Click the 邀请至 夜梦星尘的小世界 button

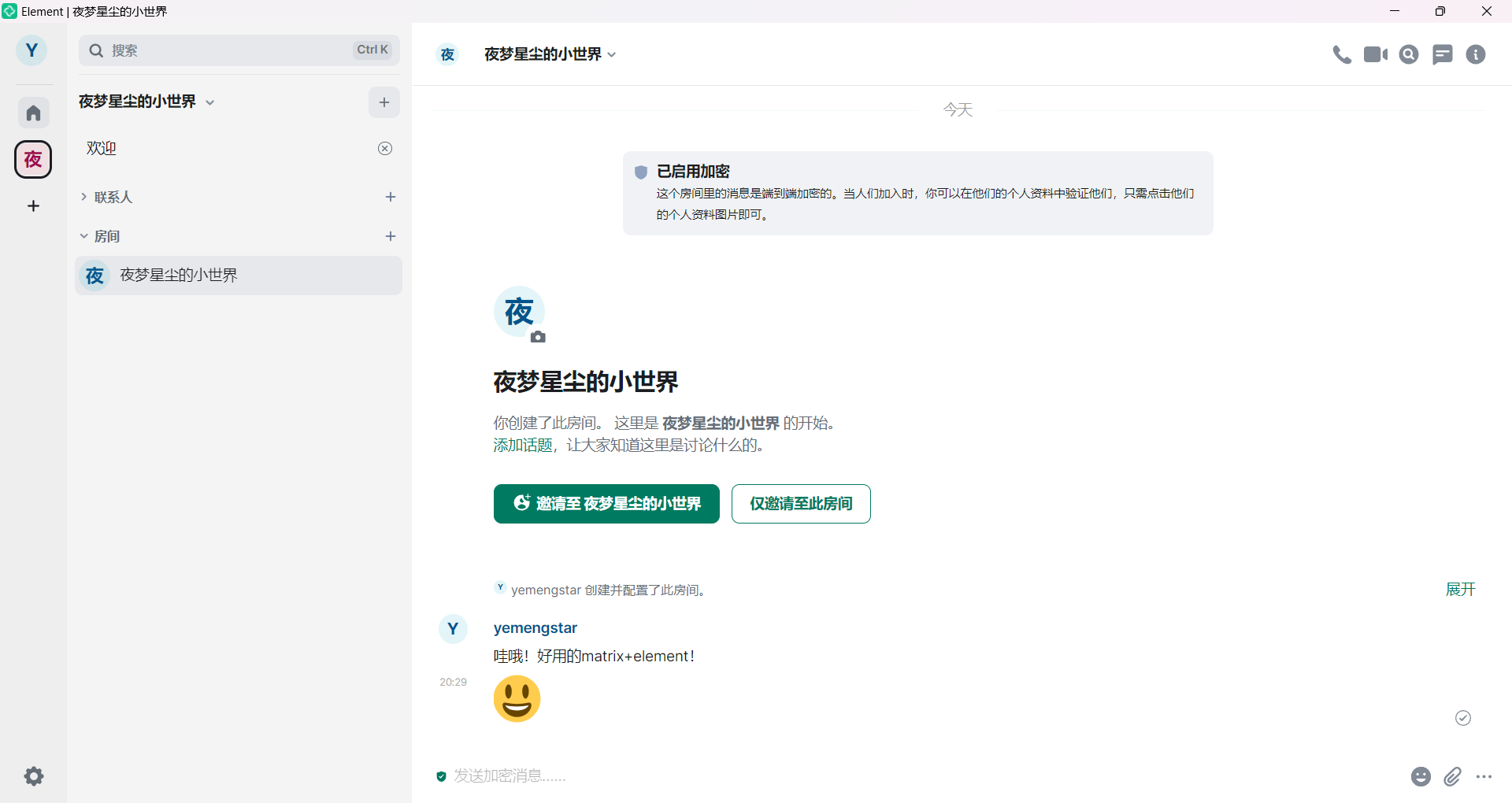606,504
